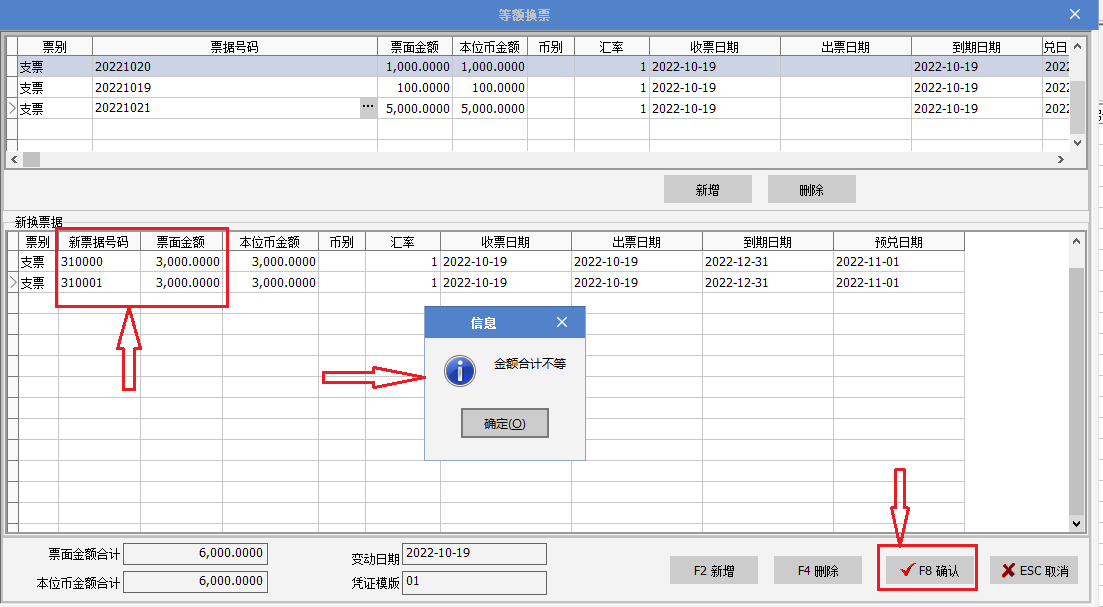Viewport: 1103px width, 607px height.
Task: Click 到期日期 2022-12-31 in row 310000
Action: [767, 262]
